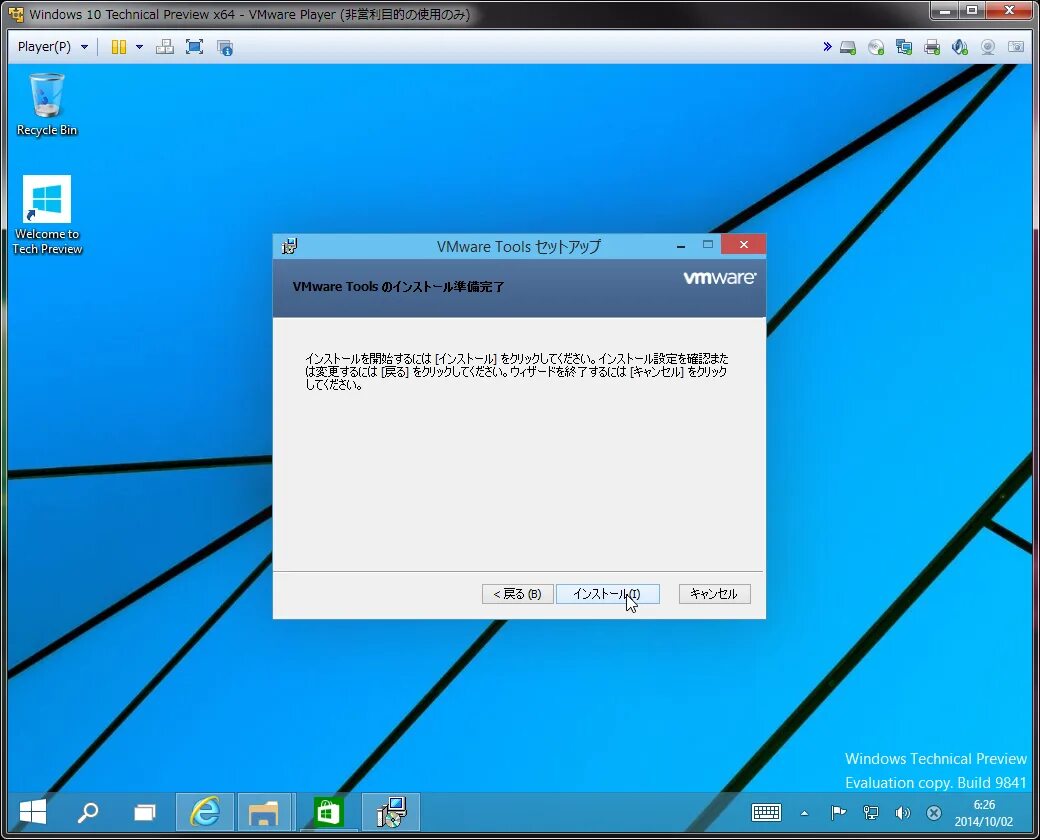Click the webcam device icon

(988, 47)
